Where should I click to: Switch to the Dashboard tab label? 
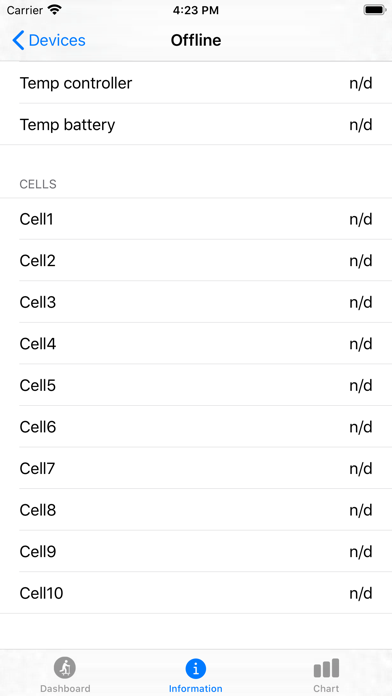click(x=65, y=688)
